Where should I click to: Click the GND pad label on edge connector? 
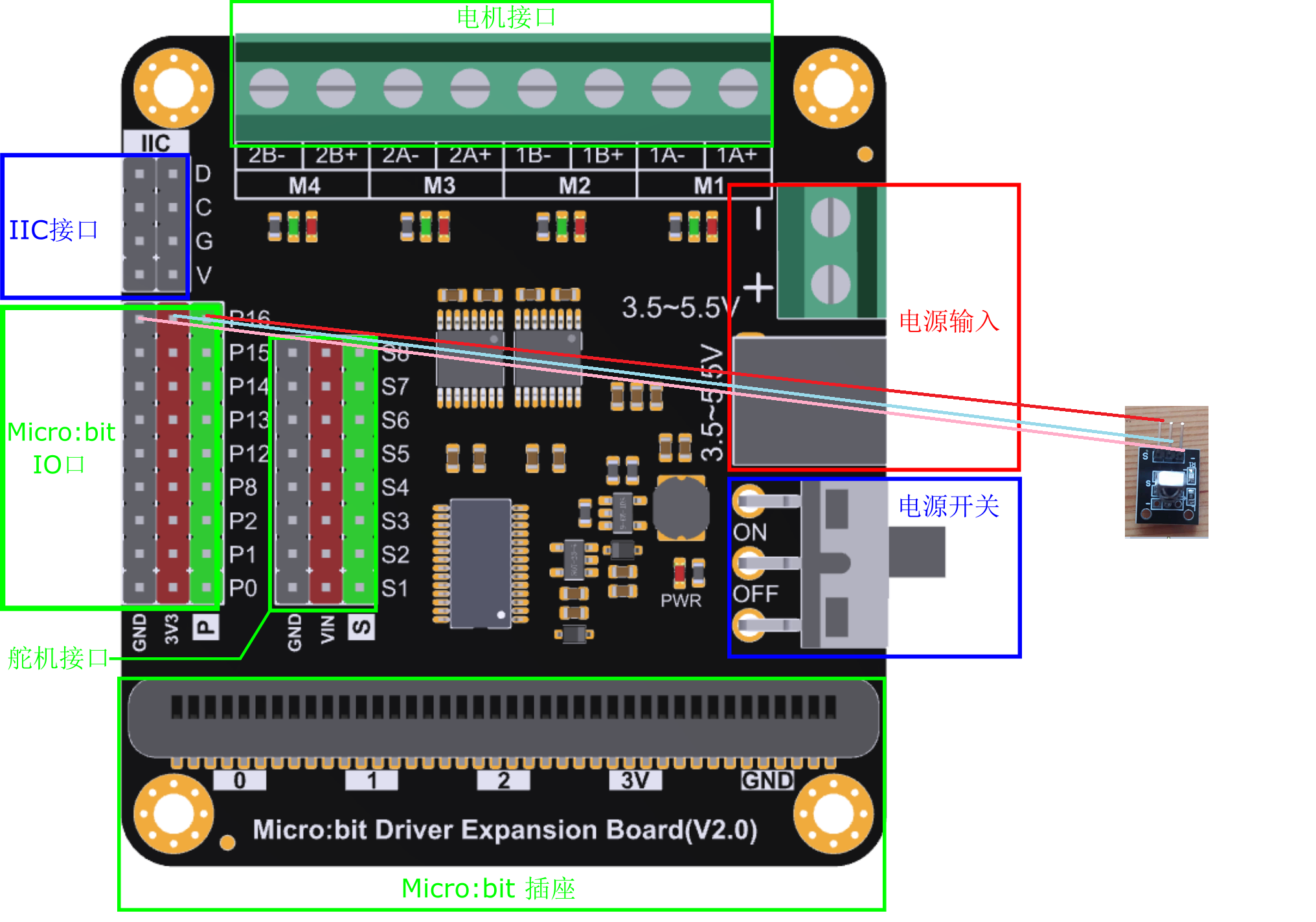point(767,780)
